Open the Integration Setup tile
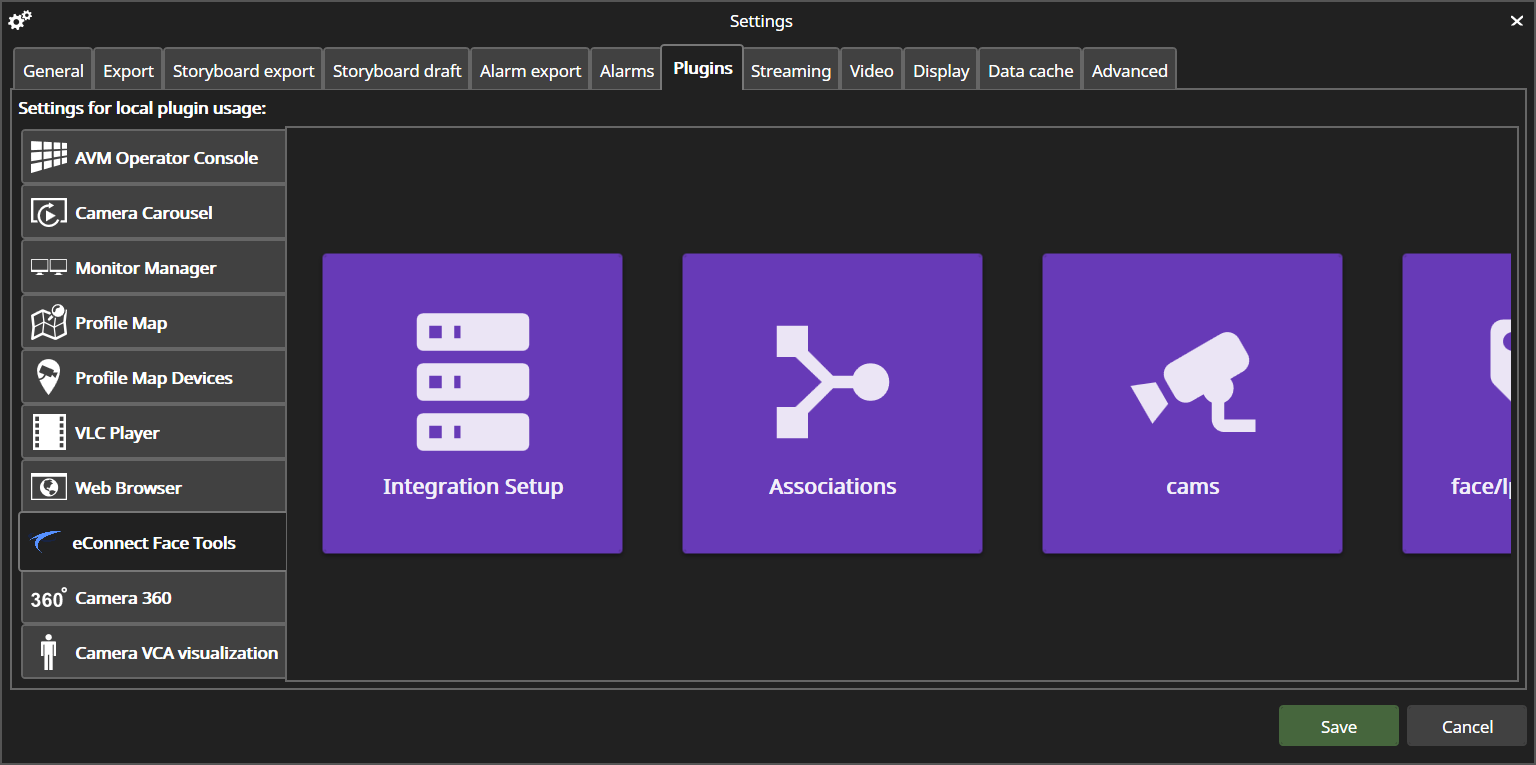The width and height of the screenshot is (1536, 765). tap(472, 403)
